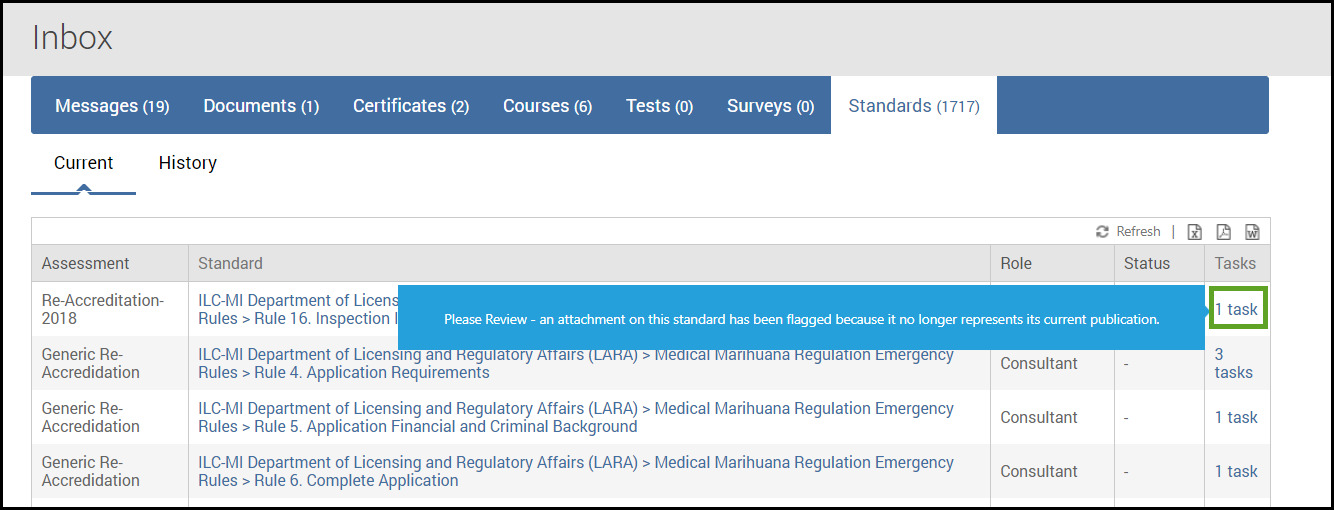1334x510 pixels.
Task: Export the table to PDF
Action: point(1223,232)
